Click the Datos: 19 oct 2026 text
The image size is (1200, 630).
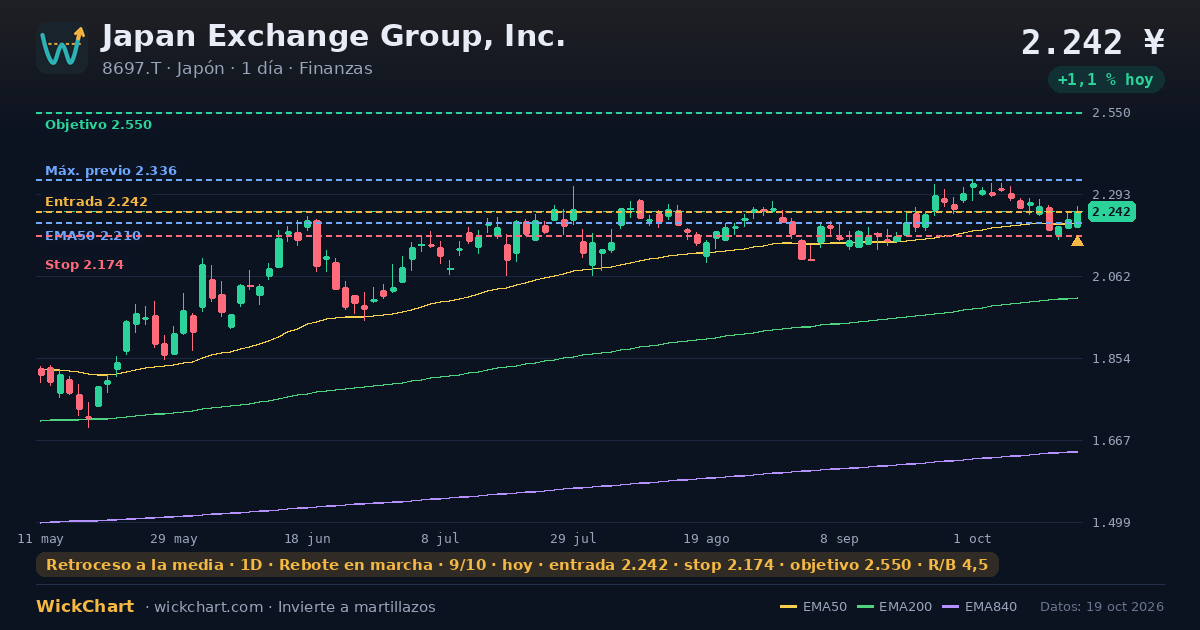tap(1102, 607)
